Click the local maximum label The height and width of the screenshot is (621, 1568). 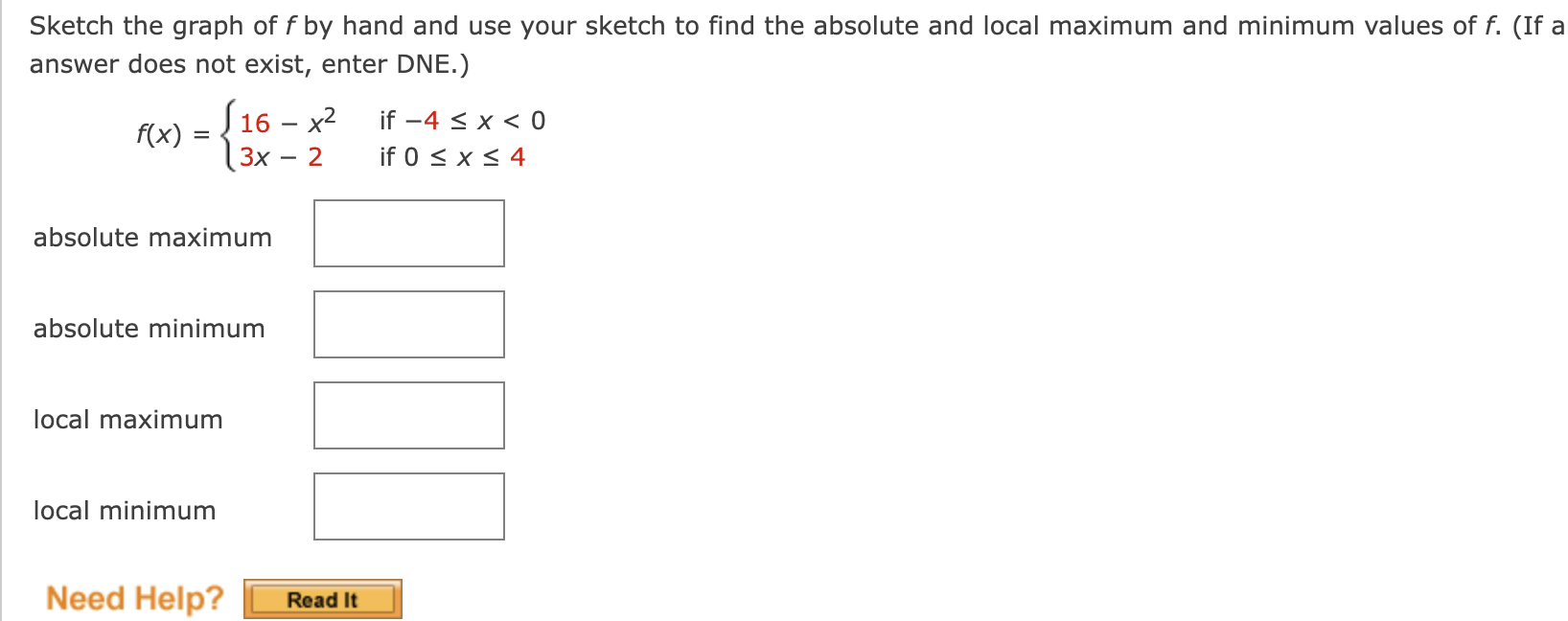(127, 419)
